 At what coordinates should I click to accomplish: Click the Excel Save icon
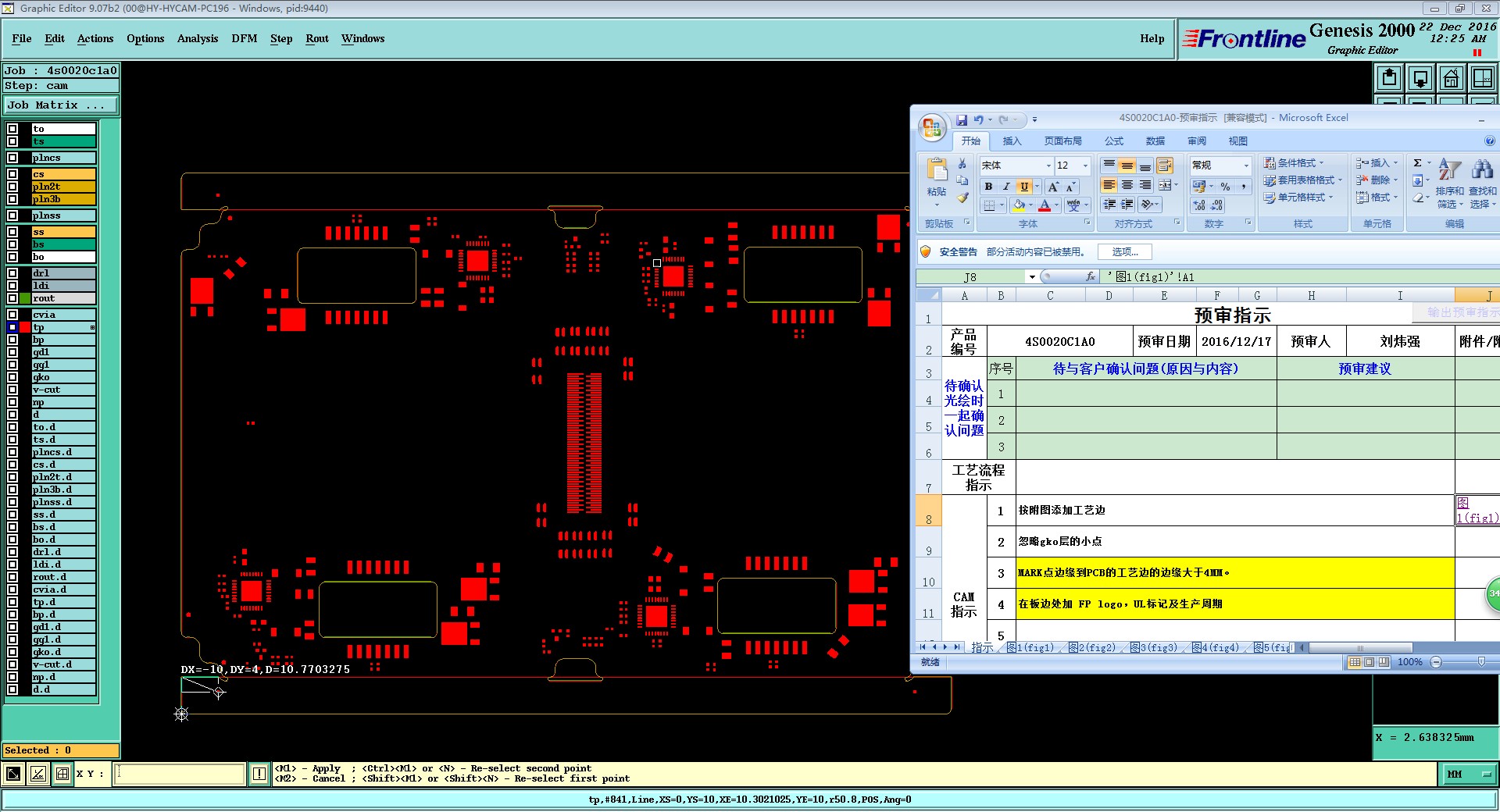coord(962,120)
